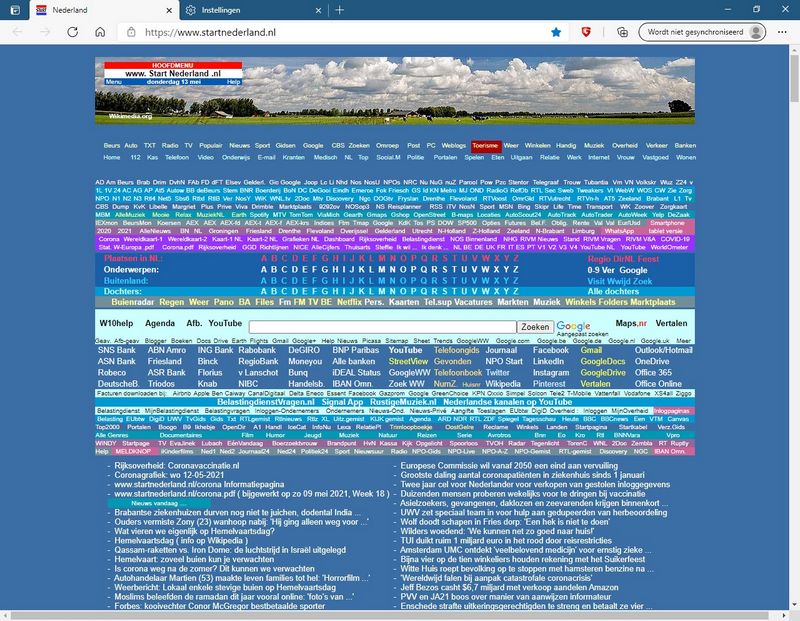Screen dimensions: 800x621
Task: Click the padlock site info icon
Action: click(131, 32)
